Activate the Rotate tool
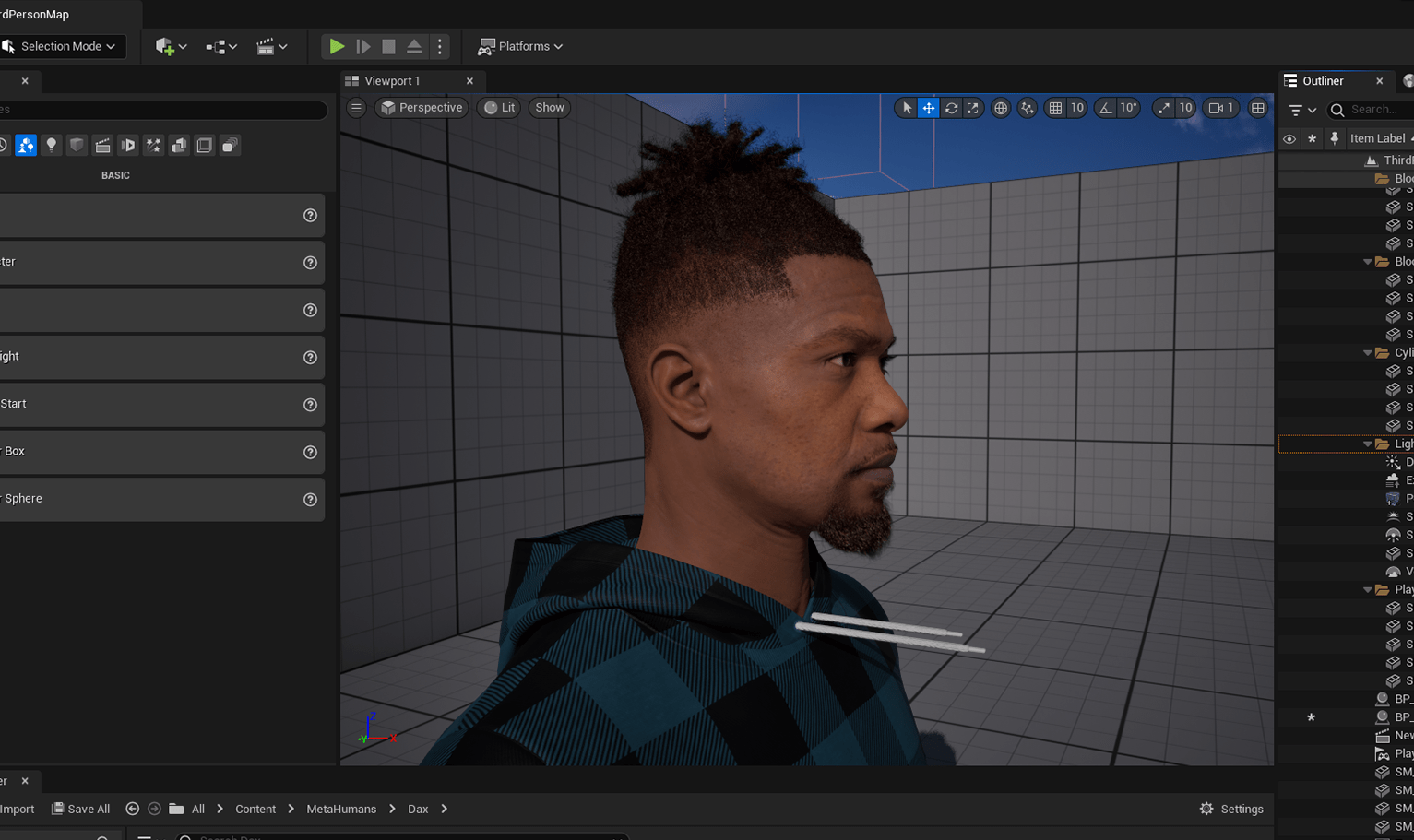 point(951,108)
